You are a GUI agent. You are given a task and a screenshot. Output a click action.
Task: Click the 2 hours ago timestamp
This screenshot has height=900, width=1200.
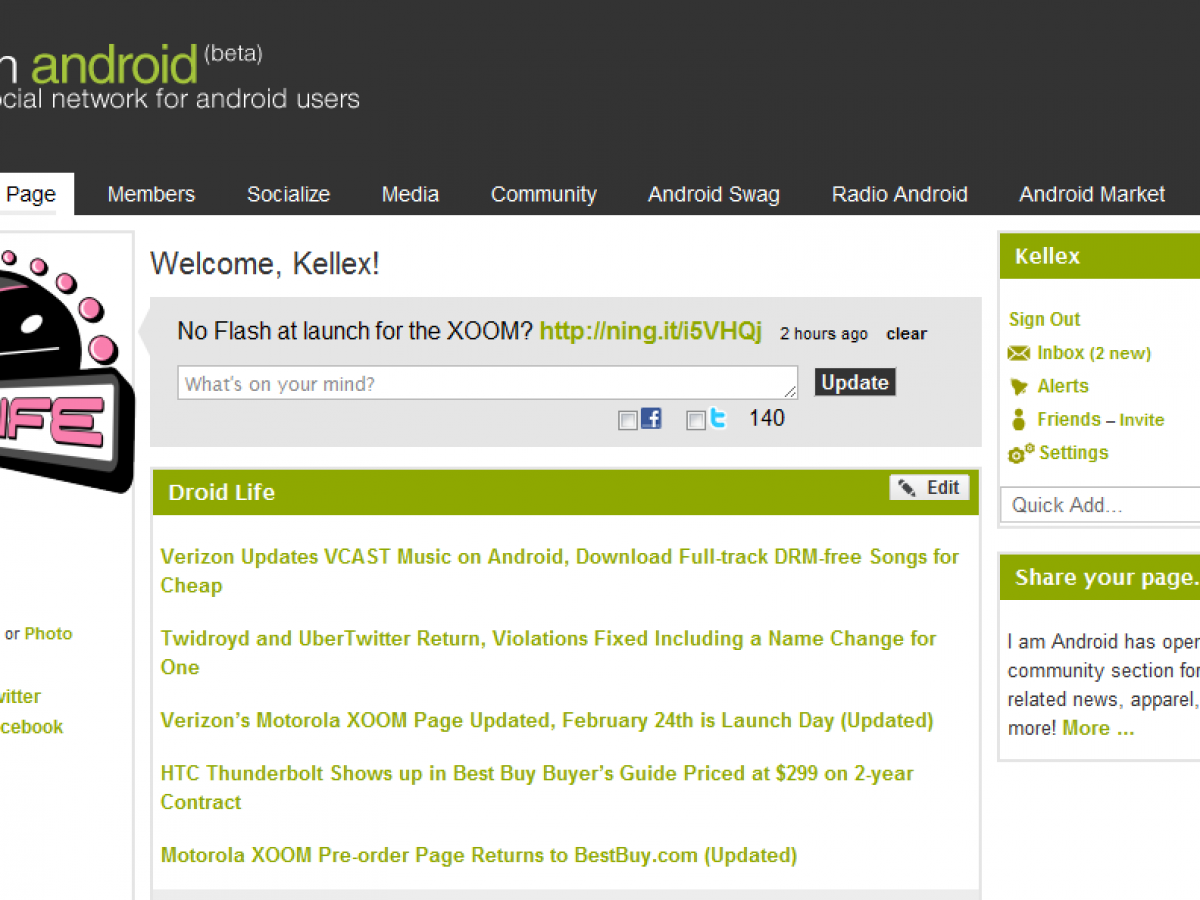(x=824, y=334)
